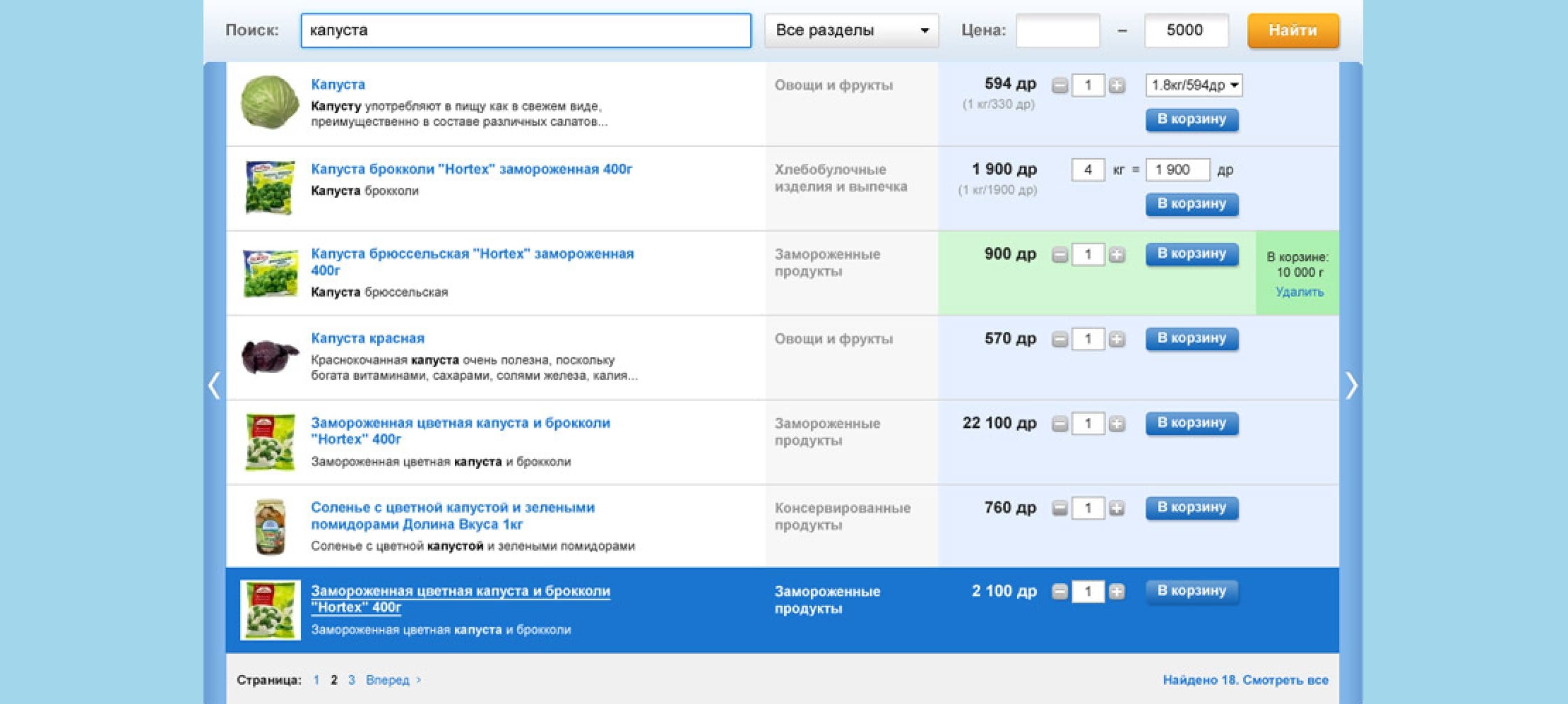Go to results page 3
The image size is (1568, 704).
[351, 680]
